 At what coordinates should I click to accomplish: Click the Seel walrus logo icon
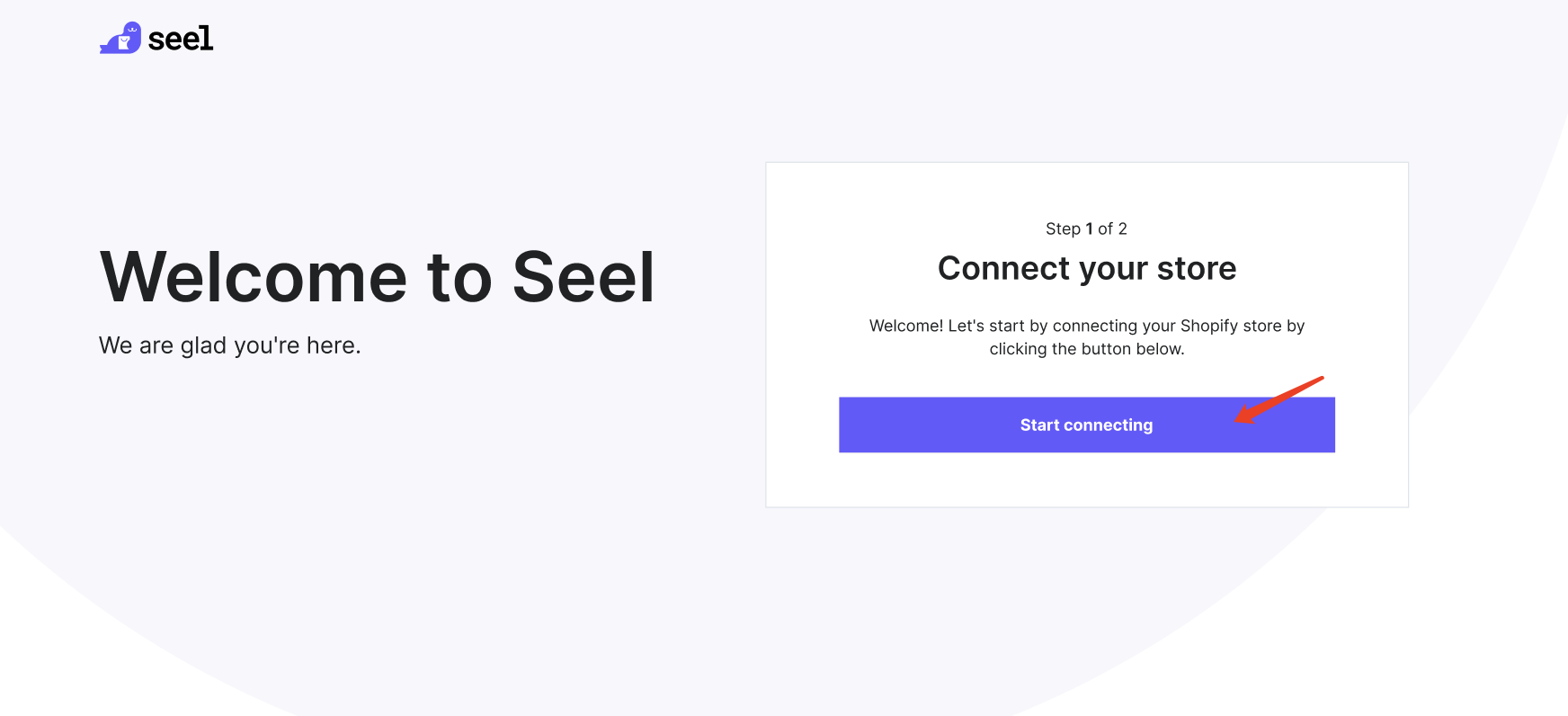click(120, 39)
